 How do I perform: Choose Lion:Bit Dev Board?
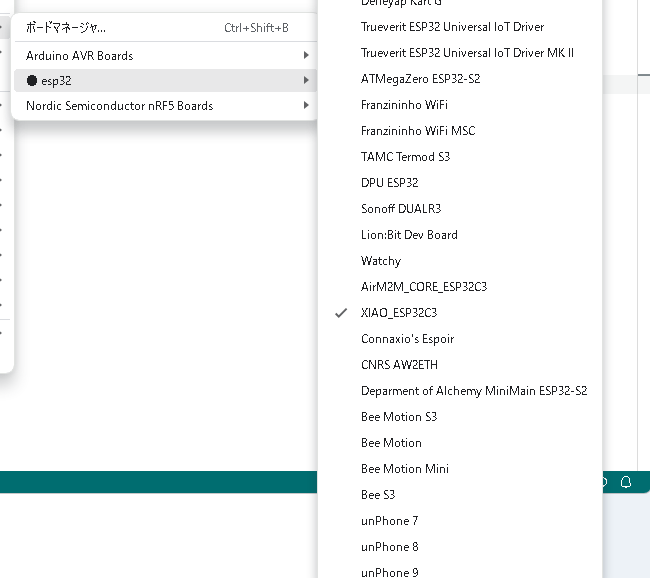click(460, 235)
